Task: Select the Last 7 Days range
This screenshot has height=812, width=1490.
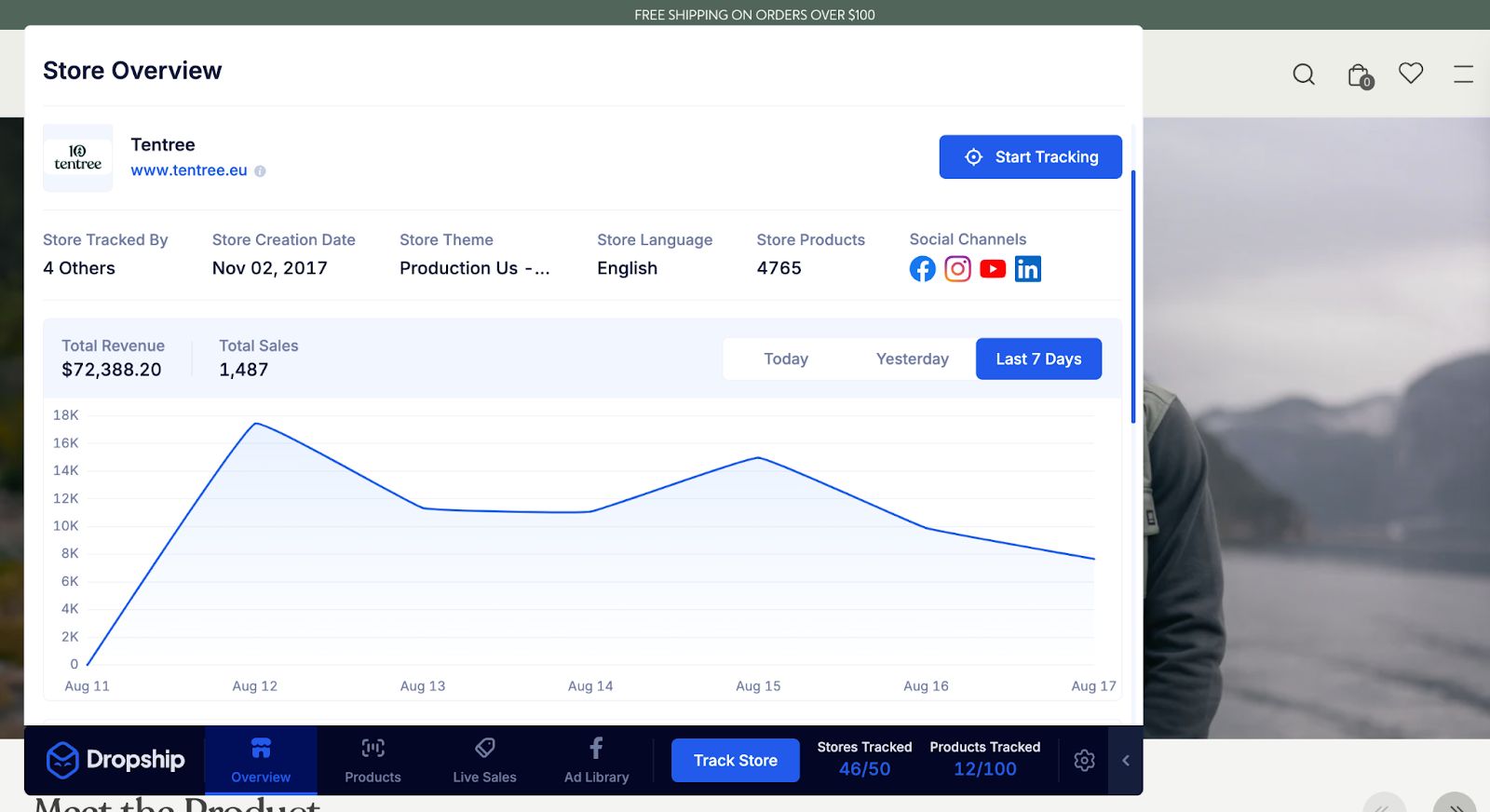Action: (x=1038, y=359)
